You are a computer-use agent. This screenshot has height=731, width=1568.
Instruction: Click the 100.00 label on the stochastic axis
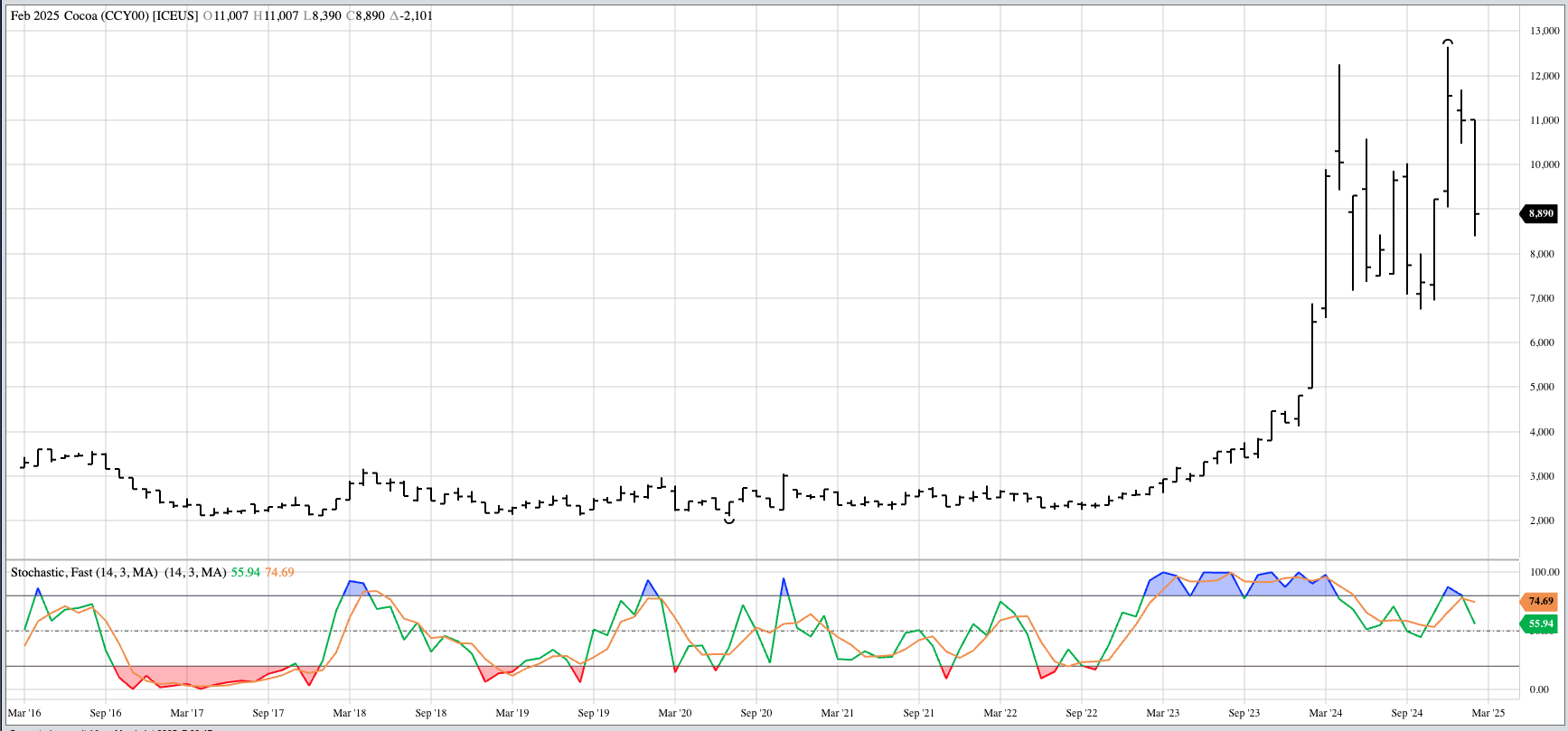pos(1544,572)
